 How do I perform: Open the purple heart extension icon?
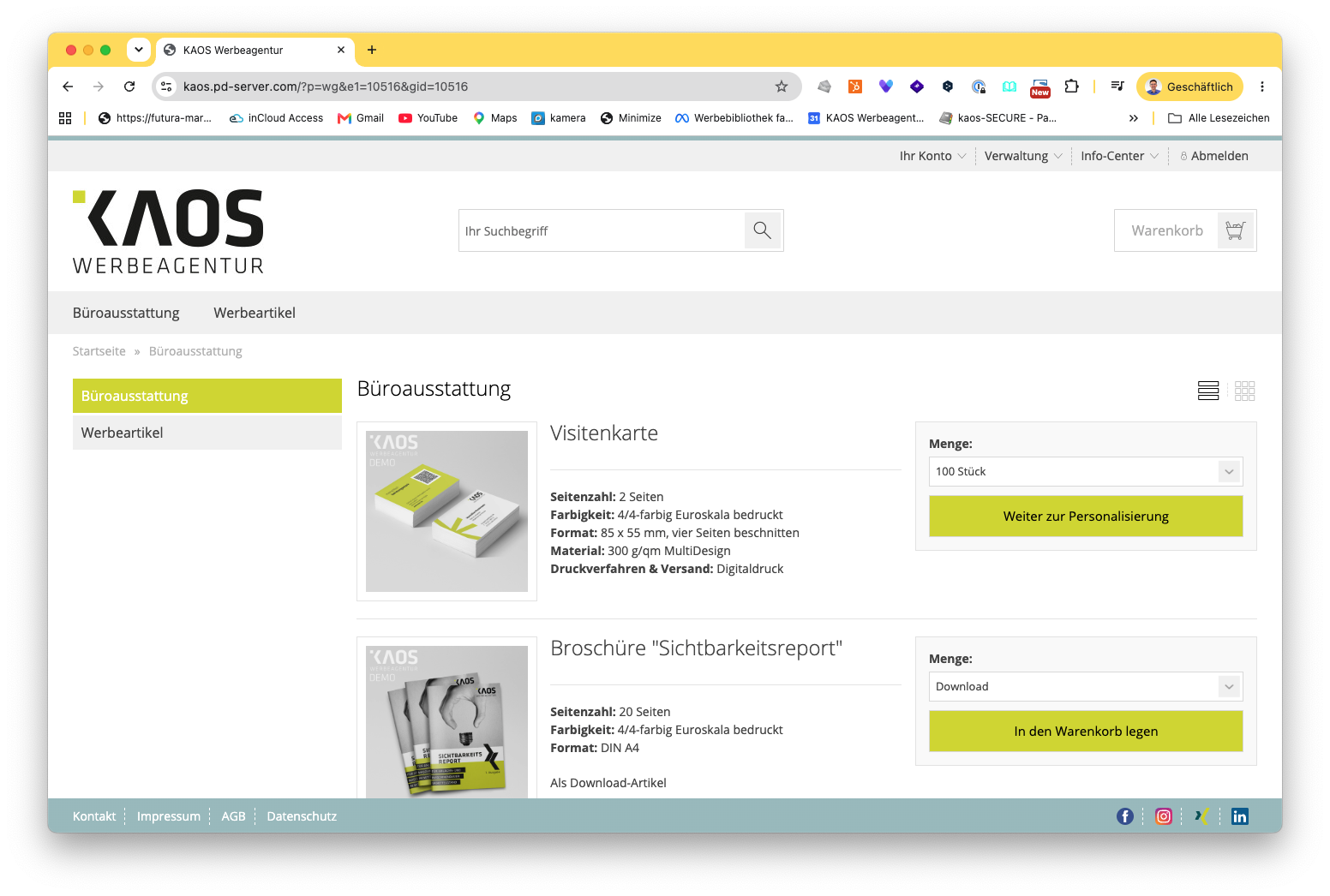(886, 87)
